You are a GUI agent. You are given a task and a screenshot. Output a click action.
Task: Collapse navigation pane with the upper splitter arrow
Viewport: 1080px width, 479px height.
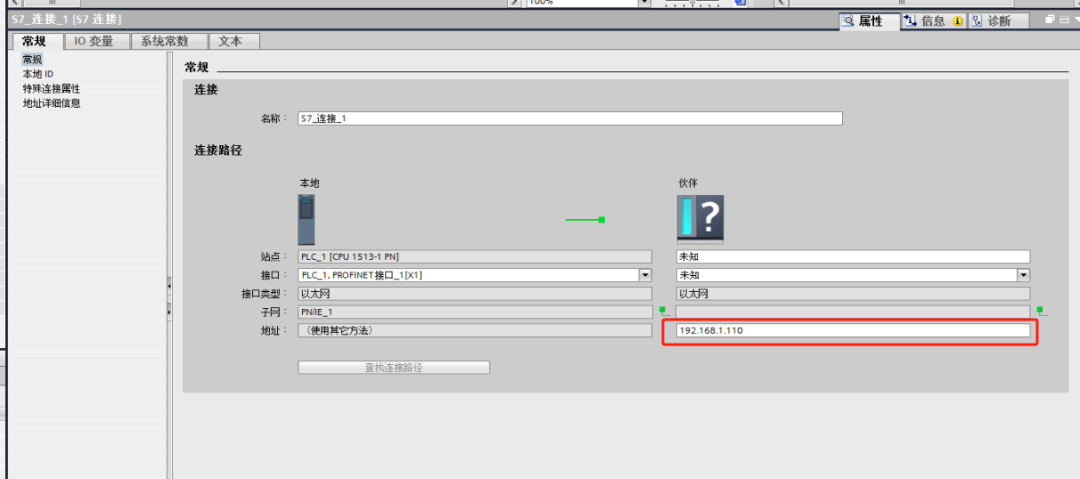[x=169, y=285]
